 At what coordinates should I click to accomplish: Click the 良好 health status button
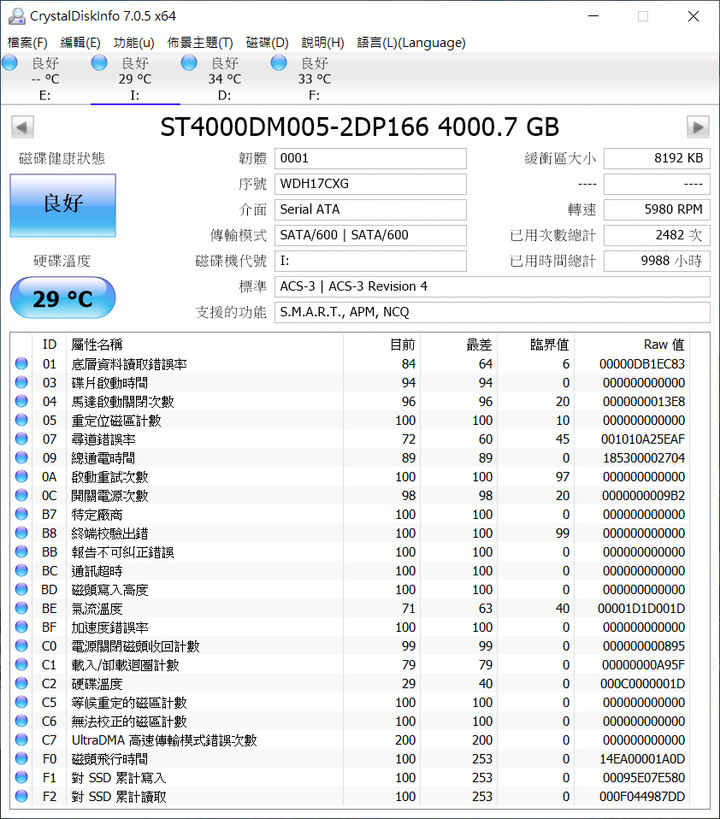point(63,205)
